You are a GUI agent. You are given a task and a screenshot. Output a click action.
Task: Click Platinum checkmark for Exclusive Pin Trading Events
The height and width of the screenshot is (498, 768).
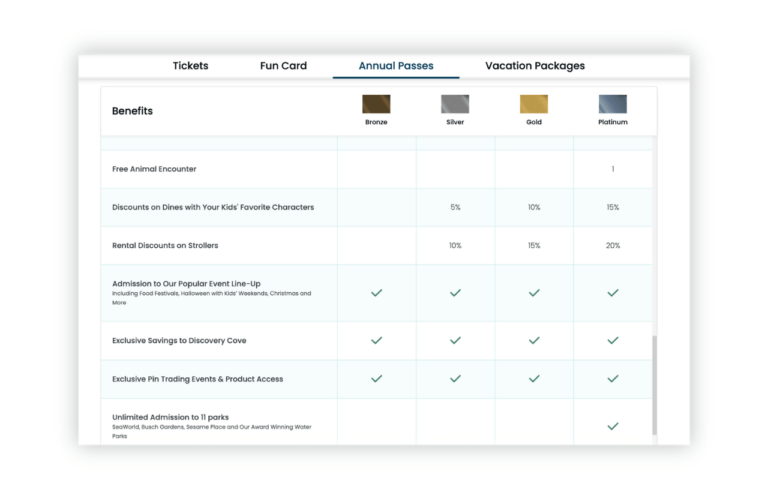click(613, 379)
